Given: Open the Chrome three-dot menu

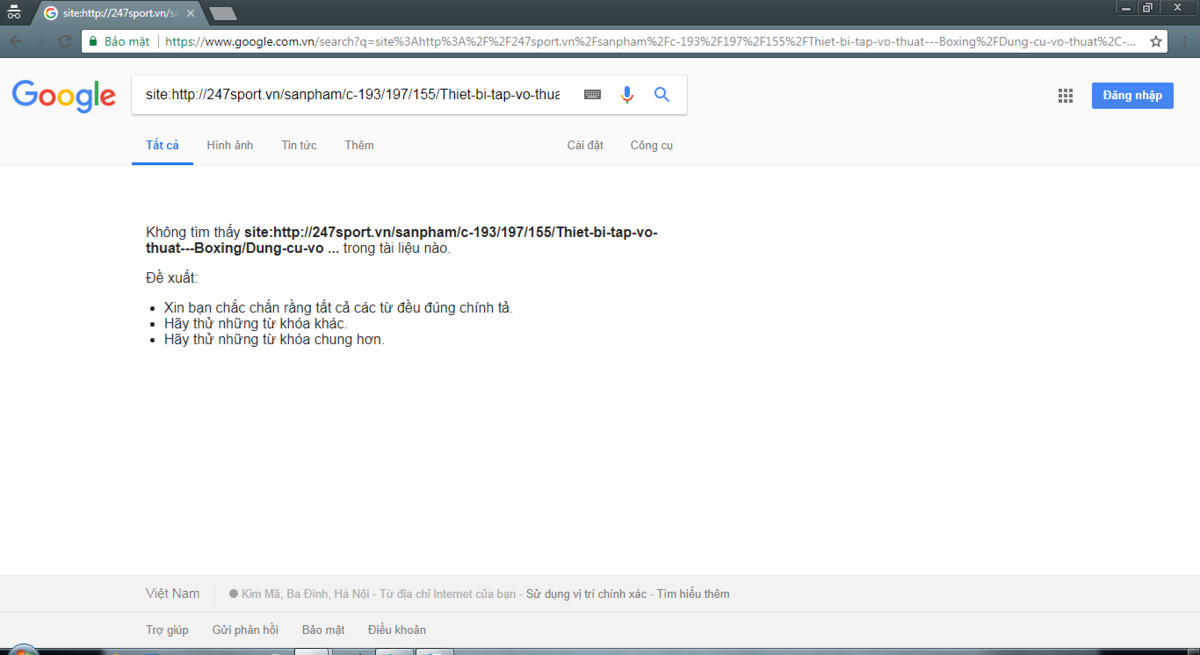Looking at the screenshot, I should click(1183, 42).
